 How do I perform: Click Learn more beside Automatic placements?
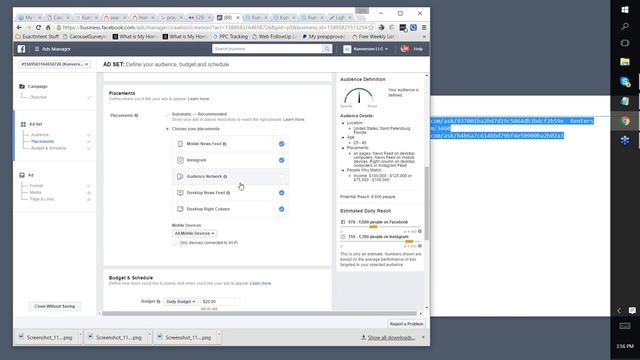pos(293,120)
